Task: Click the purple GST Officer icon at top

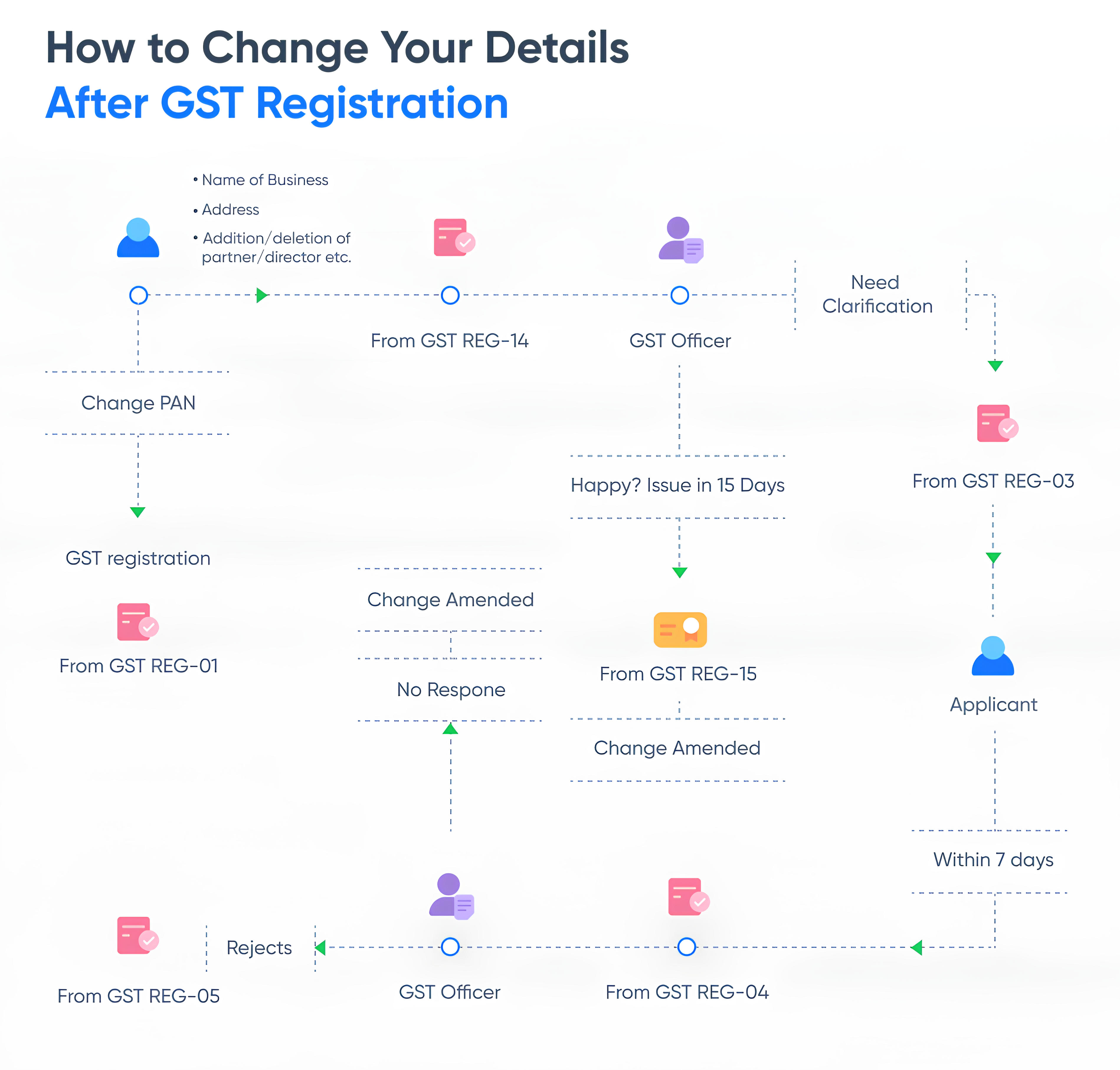Action: [x=680, y=240]
